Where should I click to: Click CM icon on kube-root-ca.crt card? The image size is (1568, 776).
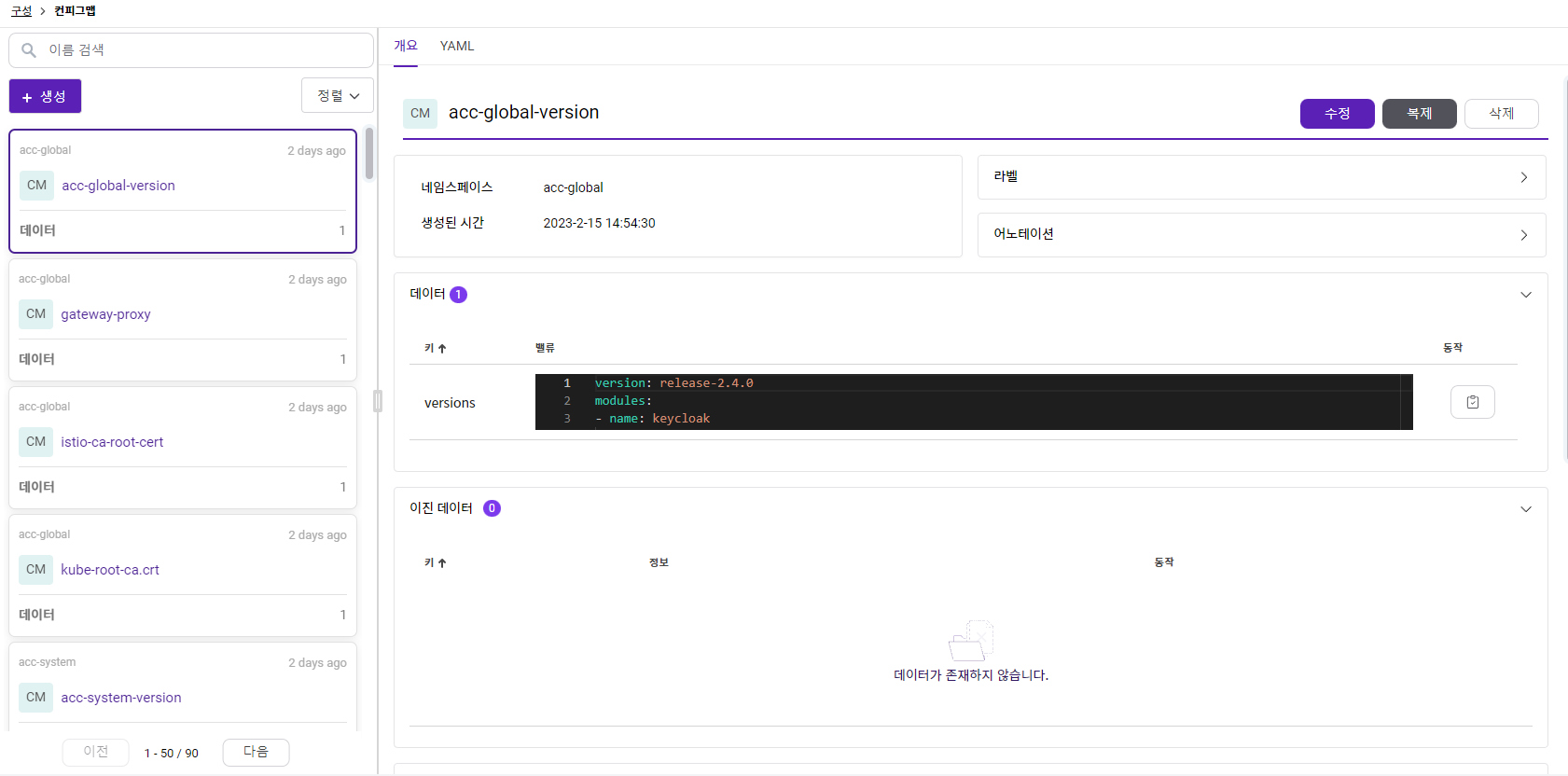click(35, 570)
